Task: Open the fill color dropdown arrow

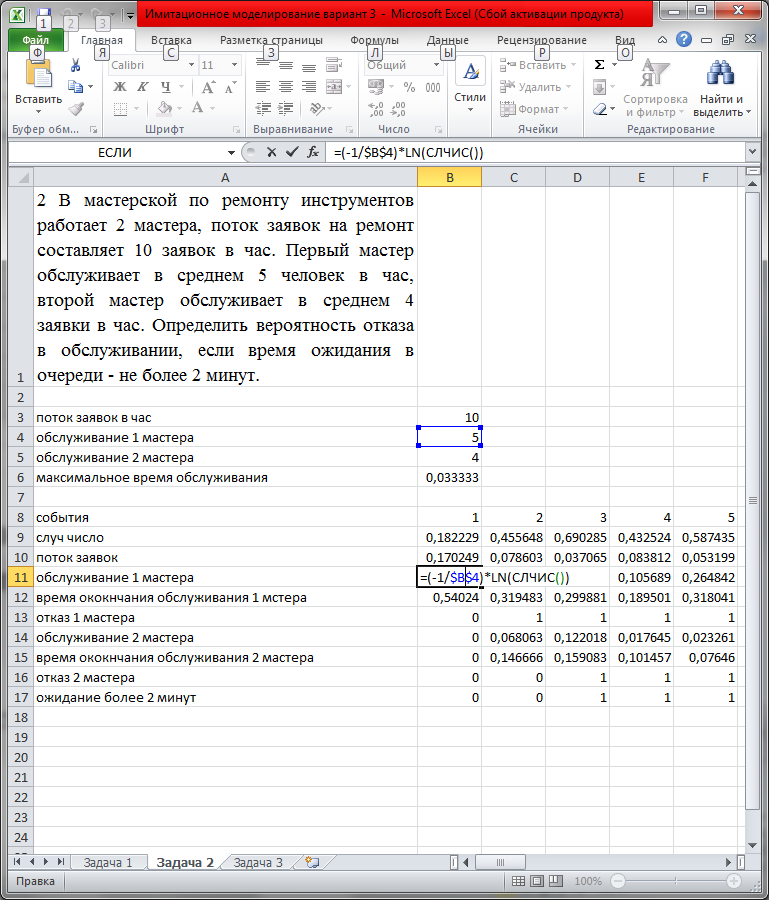Action: tap(180, 108)
